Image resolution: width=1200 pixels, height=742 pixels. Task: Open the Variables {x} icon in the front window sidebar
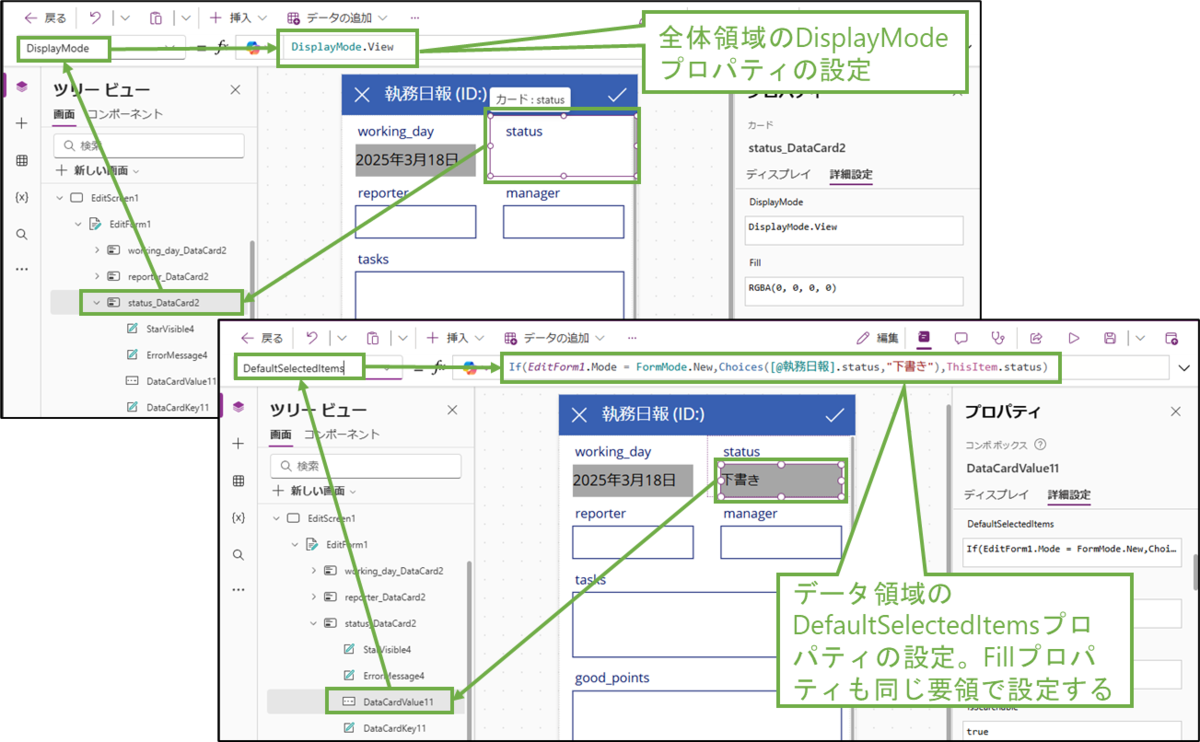pos(238,518)
